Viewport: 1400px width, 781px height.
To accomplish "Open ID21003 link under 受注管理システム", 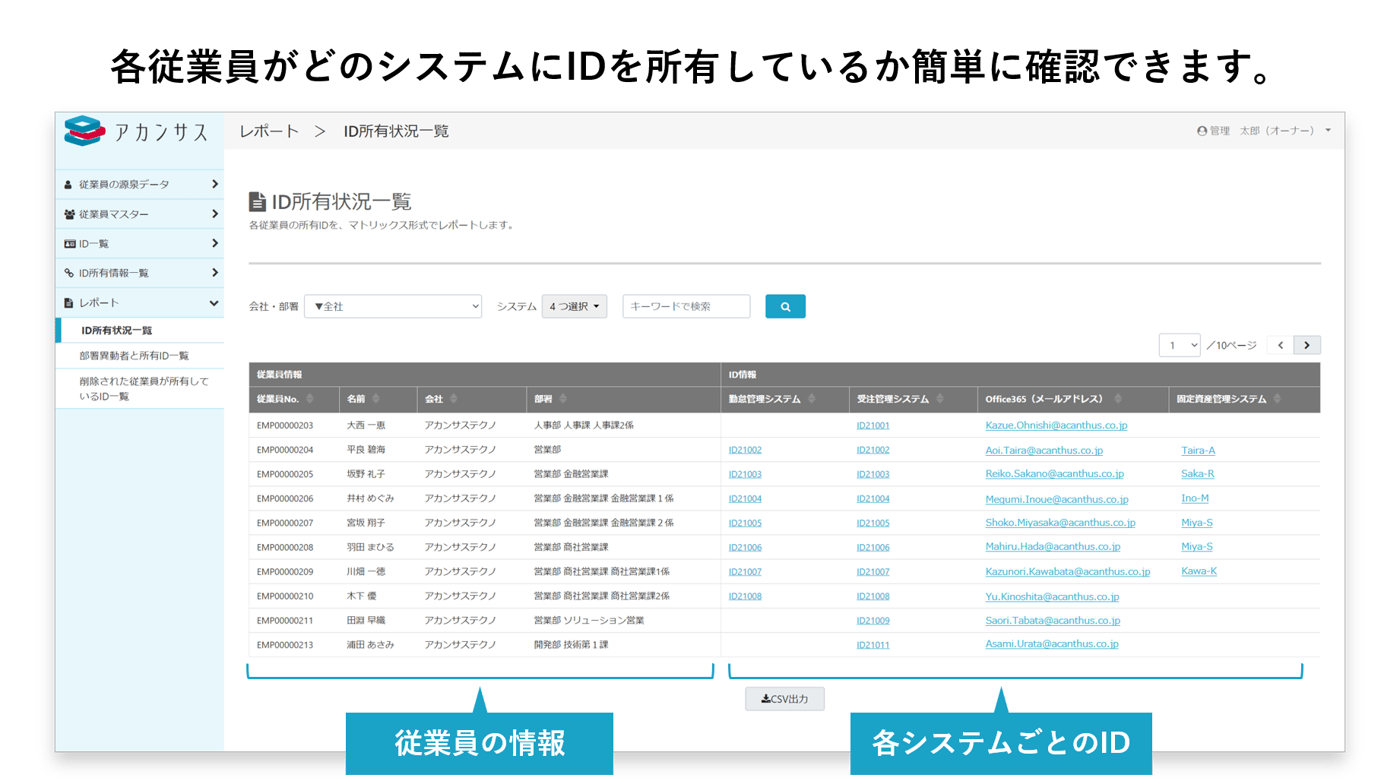I will (x=873, y=474).
